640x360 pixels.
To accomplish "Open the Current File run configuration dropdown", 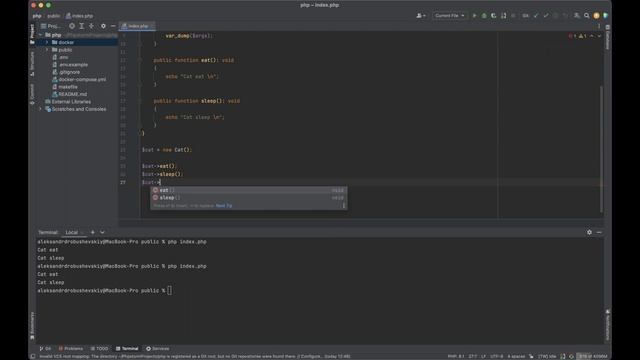I will pyautogui.click(x=449, y=16).
